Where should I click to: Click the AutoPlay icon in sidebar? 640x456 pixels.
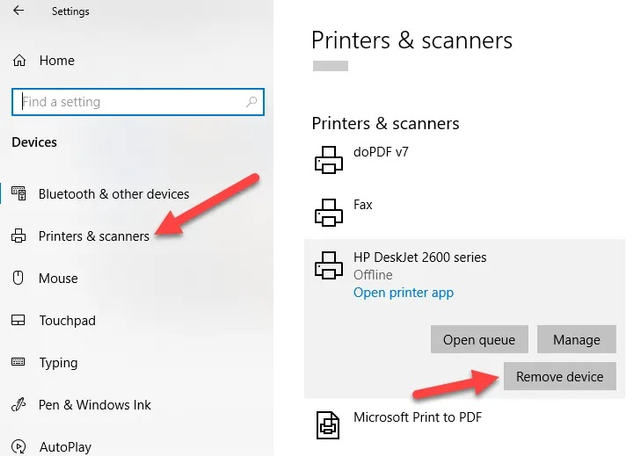[x=19, y=447]
